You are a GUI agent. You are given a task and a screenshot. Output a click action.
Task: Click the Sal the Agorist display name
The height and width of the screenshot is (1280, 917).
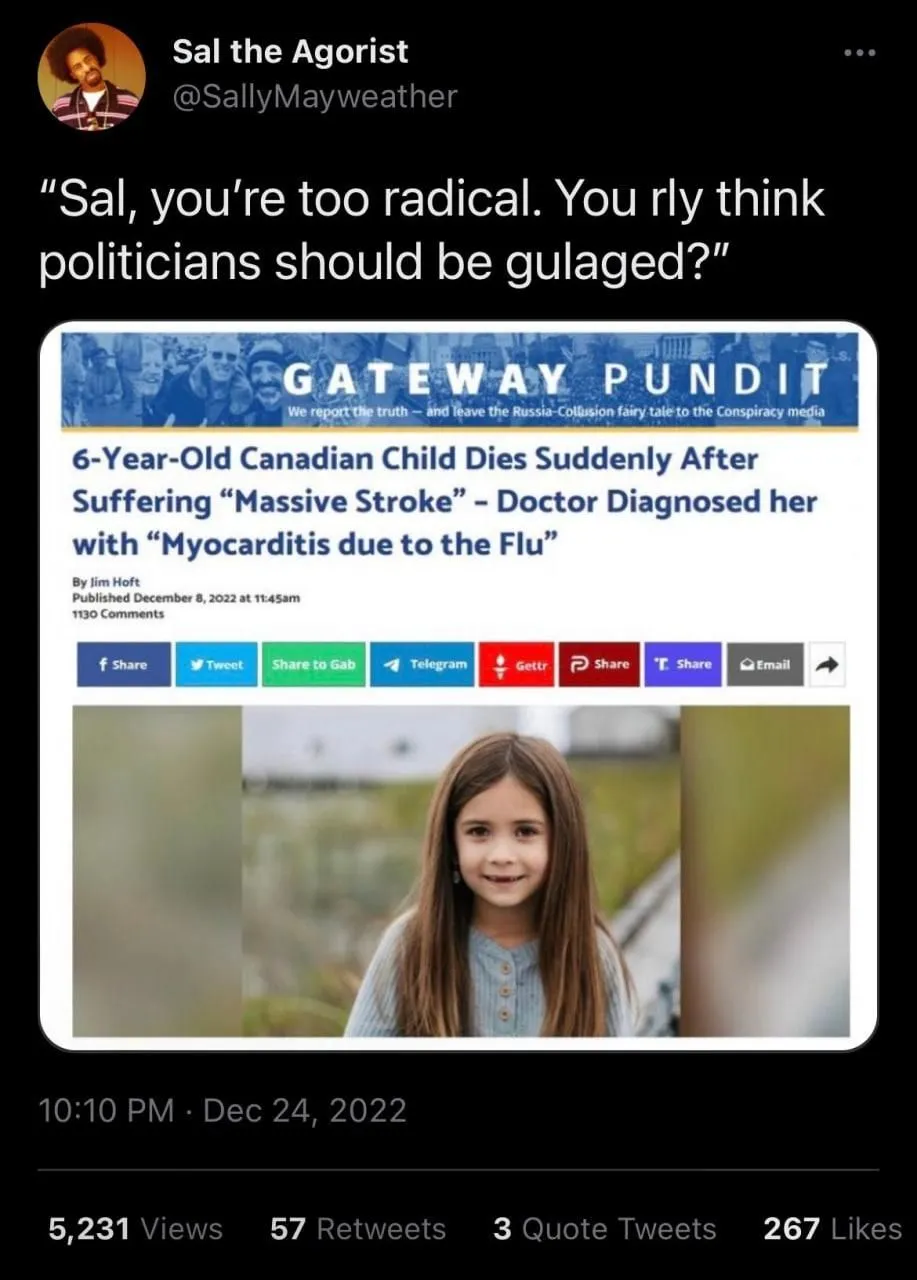tap(290, 51)
